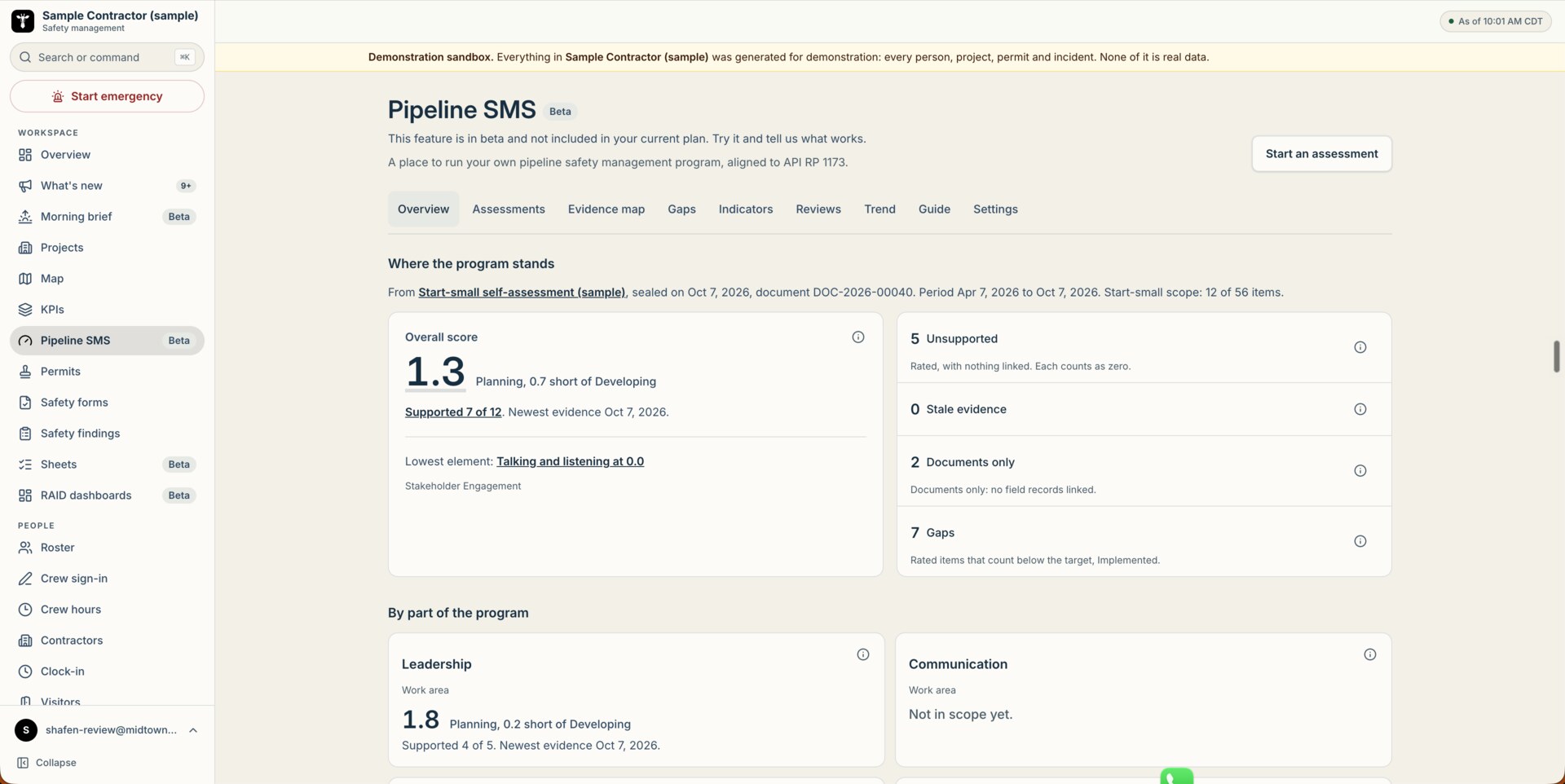The height and width of the screenshot is (784, 1565).
Task: Open the Settings tab
Action: (x=995, y=209)
